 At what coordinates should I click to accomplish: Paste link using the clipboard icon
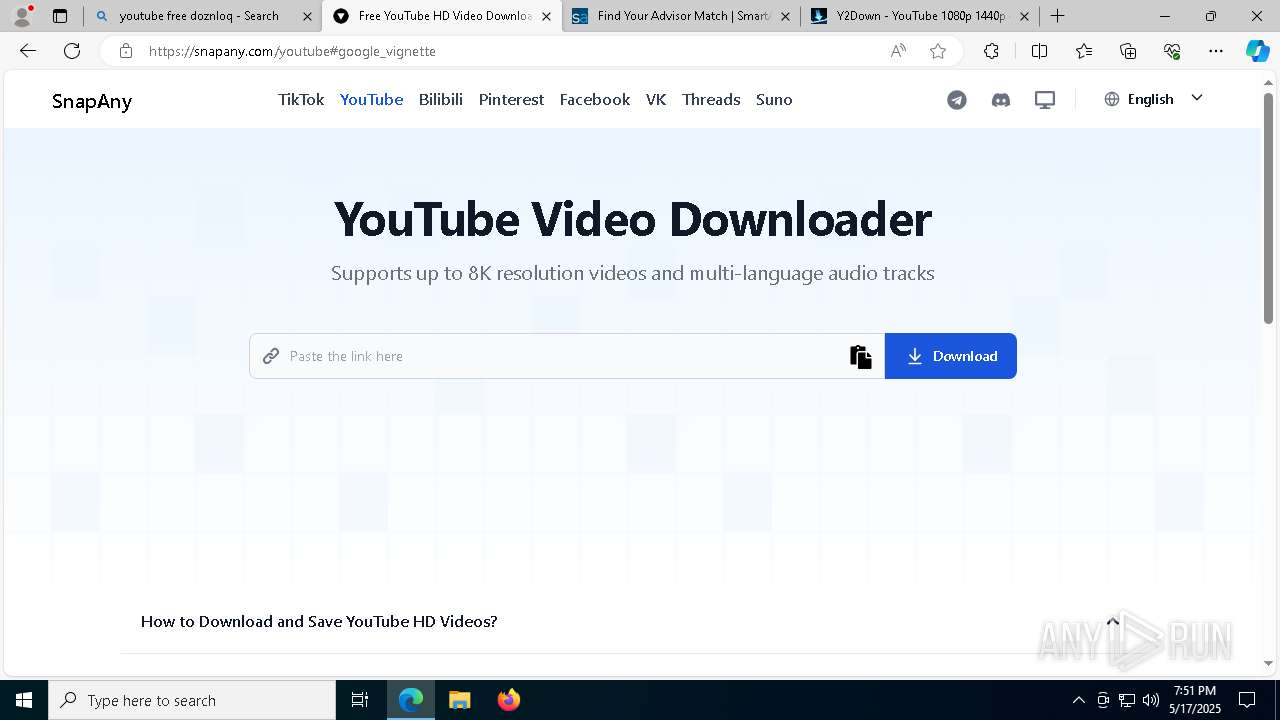861,357
